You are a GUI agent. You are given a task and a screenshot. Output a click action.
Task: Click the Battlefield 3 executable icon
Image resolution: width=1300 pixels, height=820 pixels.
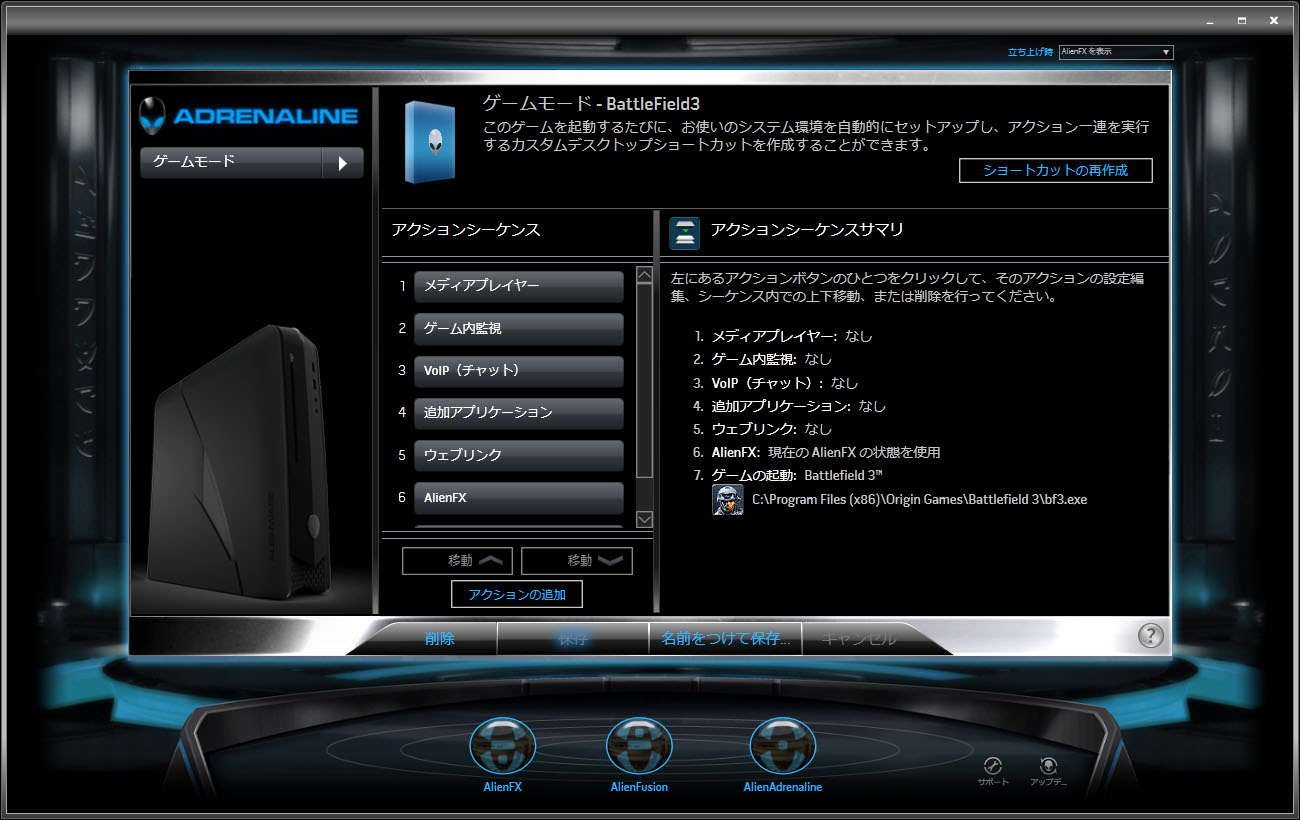[x=727, y=499]
